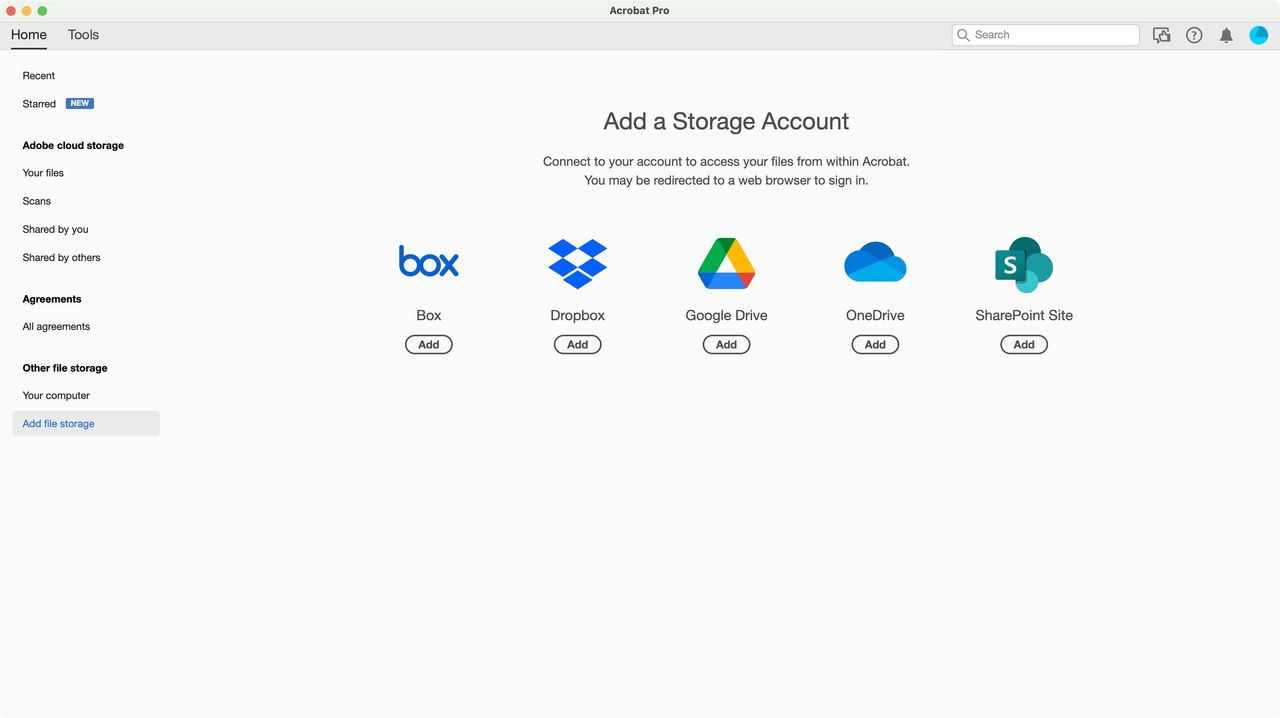
Task: Switch to the Home tab
Action: pyautogui.click(x=29, y=35)
